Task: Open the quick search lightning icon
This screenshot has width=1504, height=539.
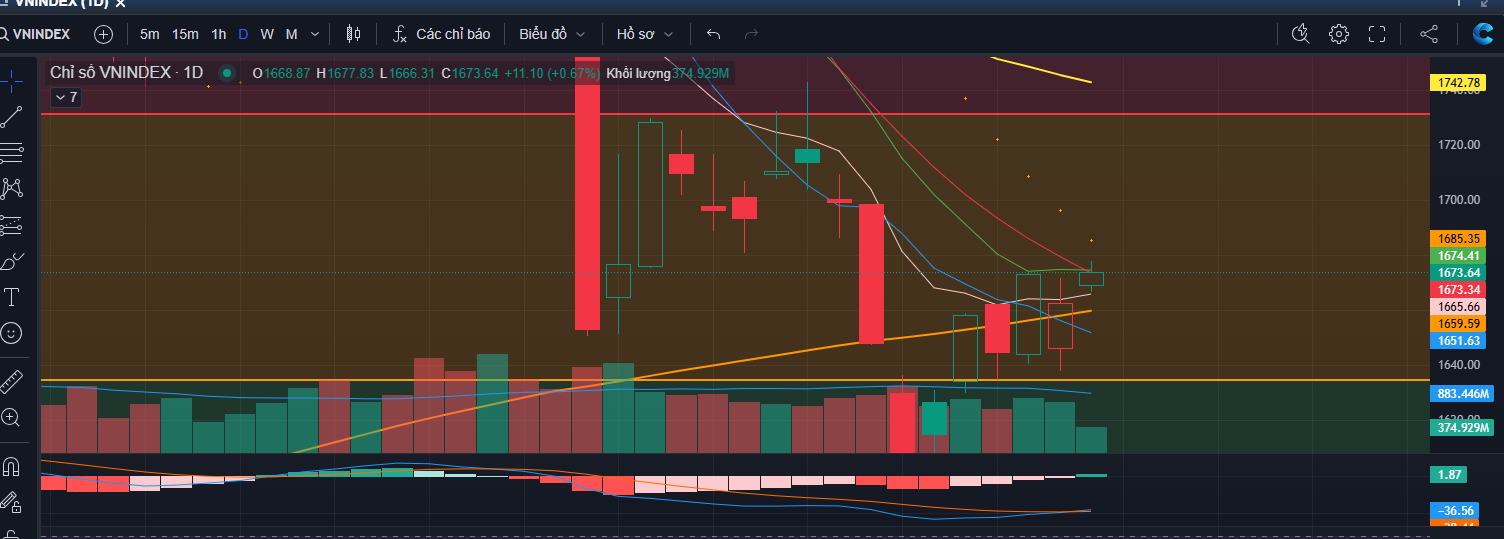Action: (1301, 34)
